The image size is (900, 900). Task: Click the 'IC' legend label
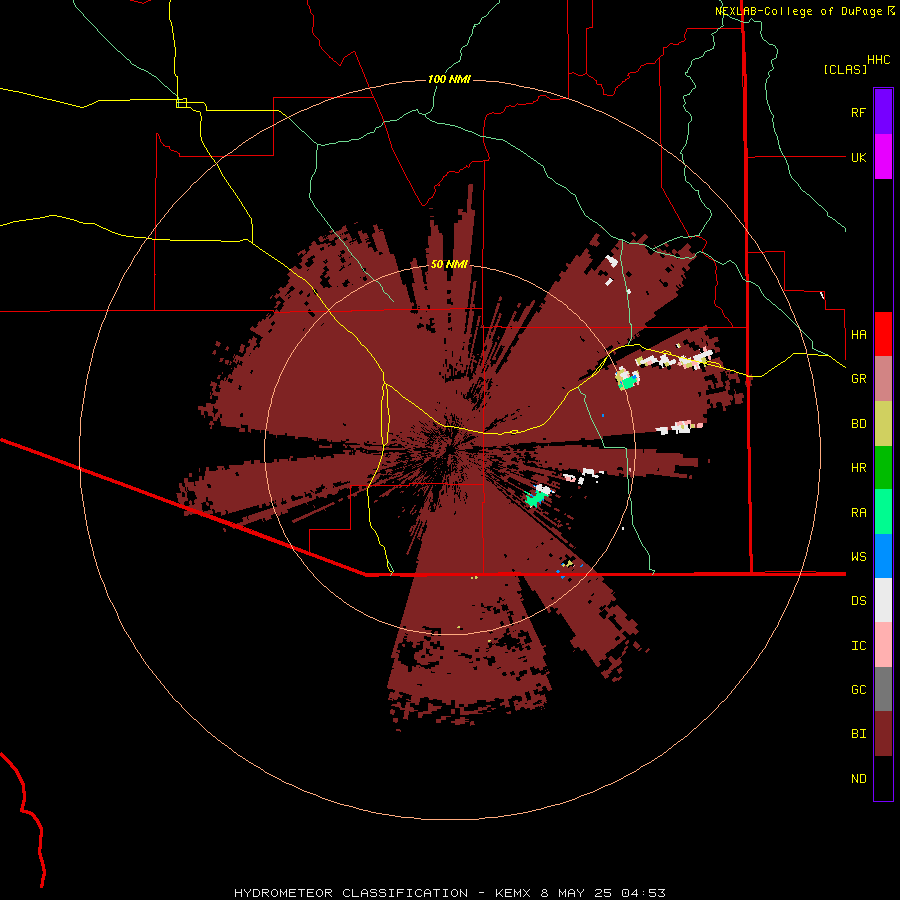858,646
